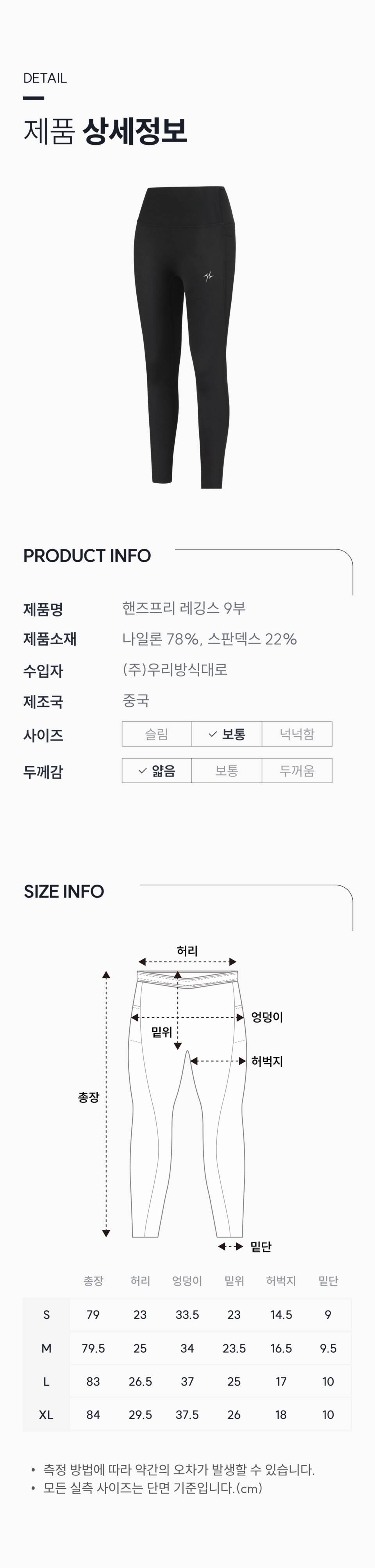The height and width of the screenshot is (1568, 375).
Task: Click the 총장 label beside the vertical arrow
Action: [x=88, y=1097]
